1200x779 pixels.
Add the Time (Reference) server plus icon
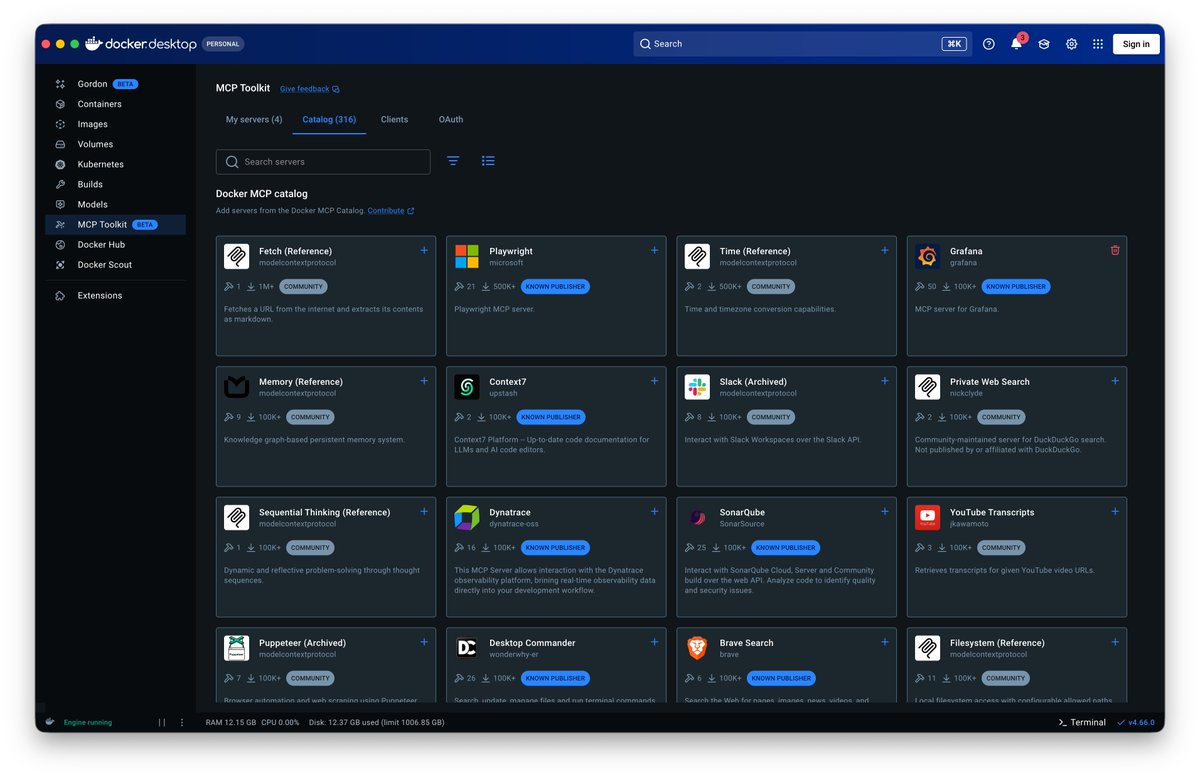point(885,250)
